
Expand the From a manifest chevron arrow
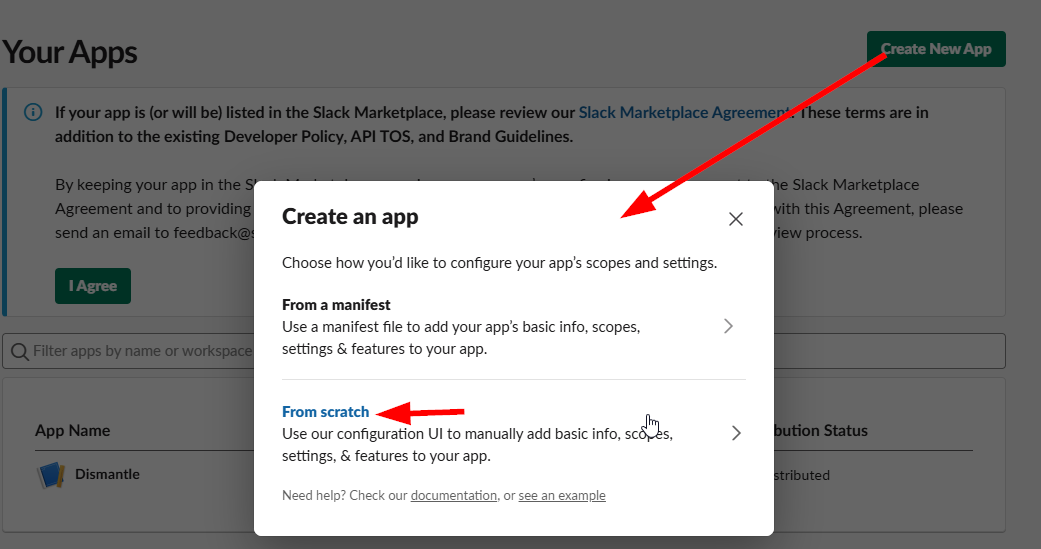(x=729, y=326)
